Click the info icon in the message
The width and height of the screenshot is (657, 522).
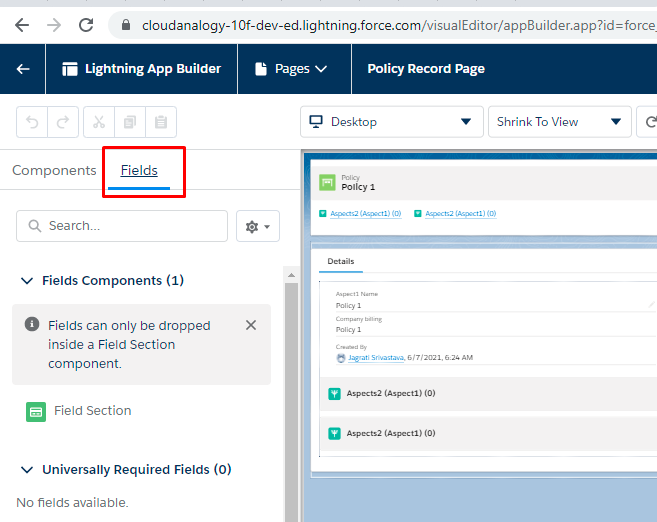point(32,324)
